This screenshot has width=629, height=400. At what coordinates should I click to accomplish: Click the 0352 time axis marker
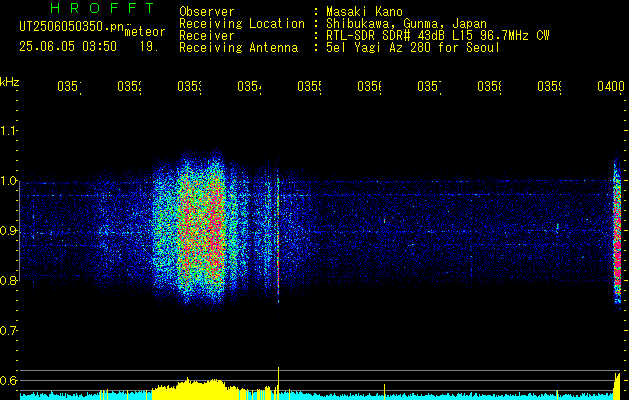tap(130, 86)
